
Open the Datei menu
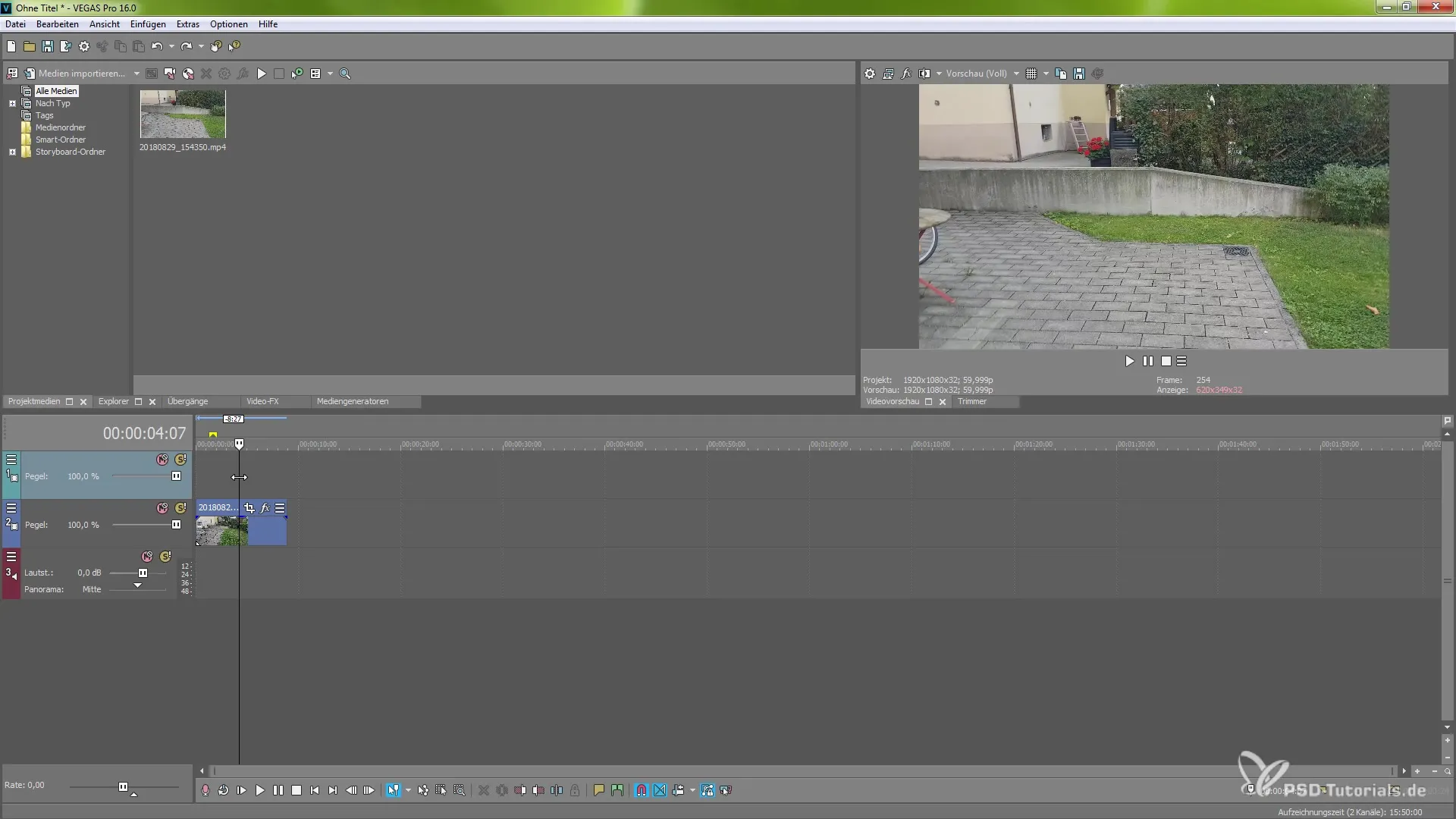[x=15, y=24]
